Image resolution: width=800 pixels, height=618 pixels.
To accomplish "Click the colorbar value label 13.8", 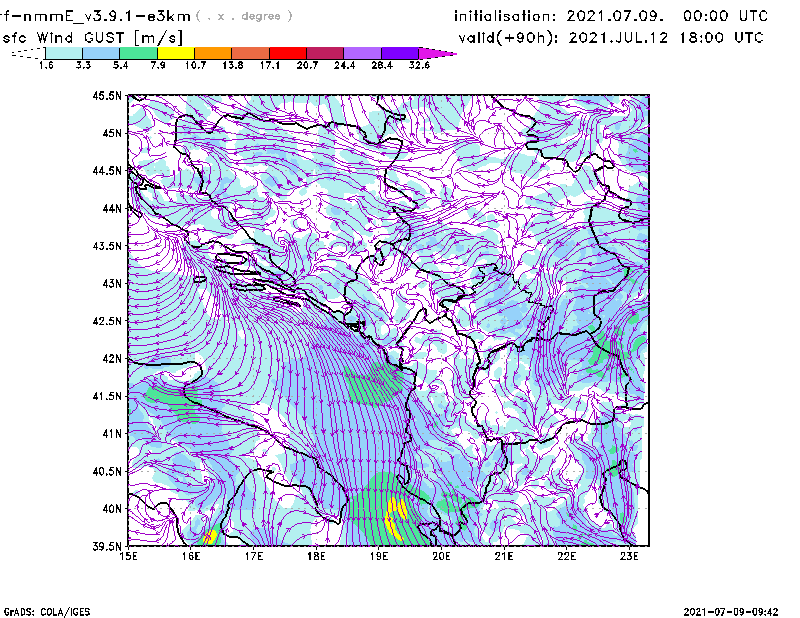I will point(233,65).
